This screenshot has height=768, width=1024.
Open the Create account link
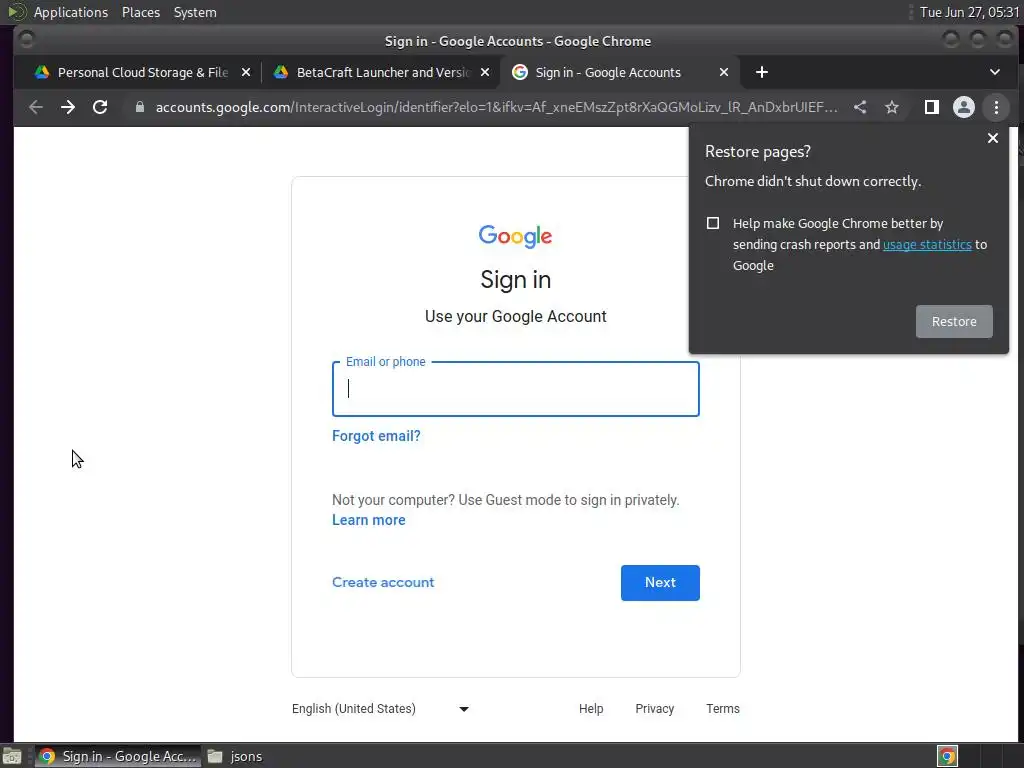[383, 582]
